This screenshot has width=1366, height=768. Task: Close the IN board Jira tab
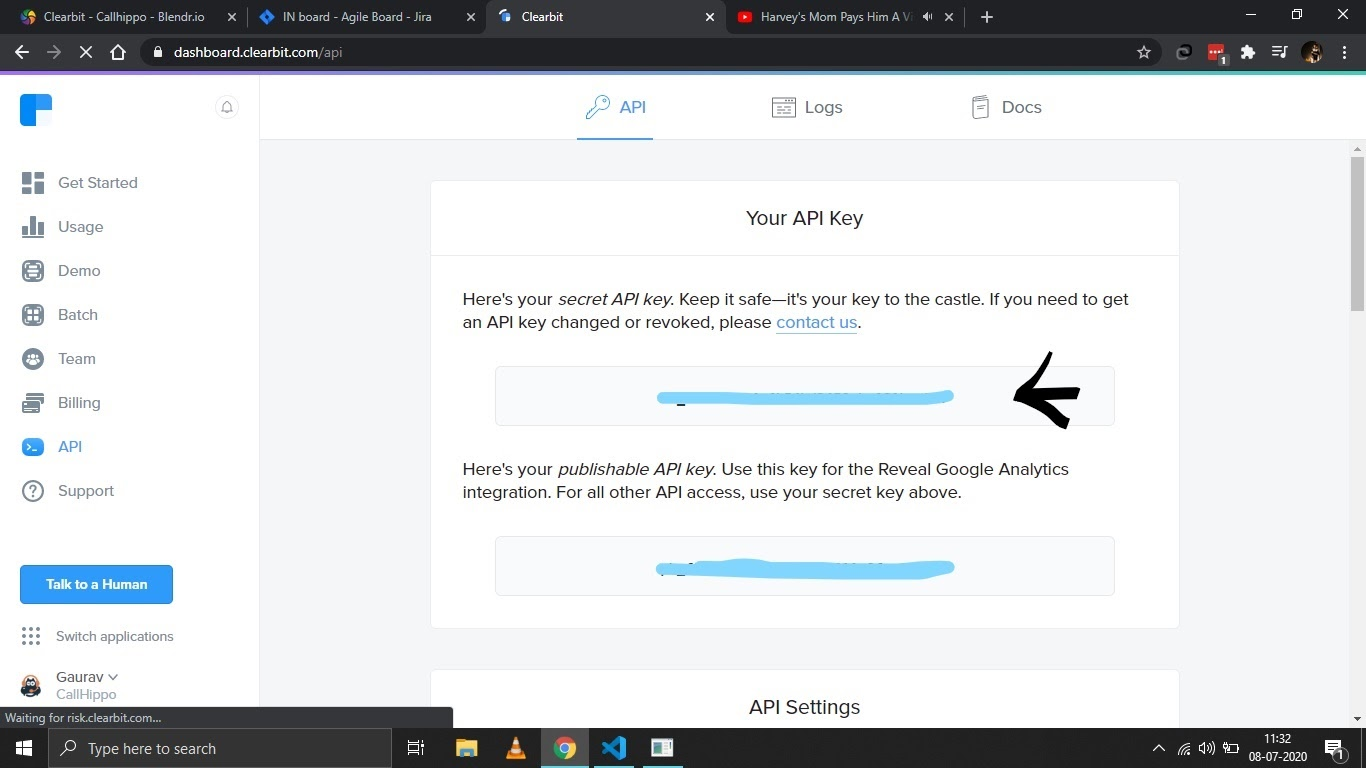coord(471,17)
